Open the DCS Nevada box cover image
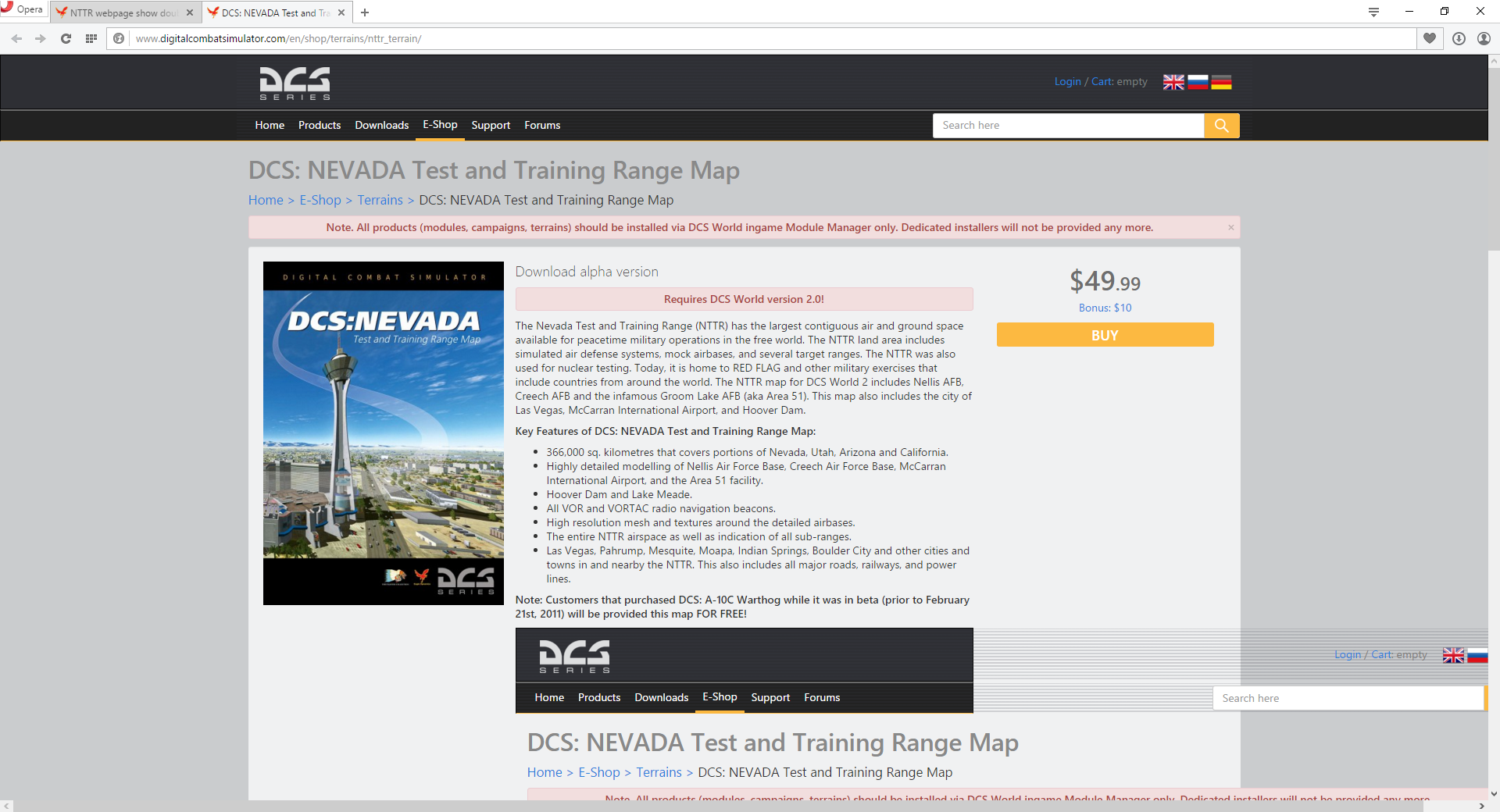Image resolution: width=1500 pixels, height=812 pixels. [384, 433]
